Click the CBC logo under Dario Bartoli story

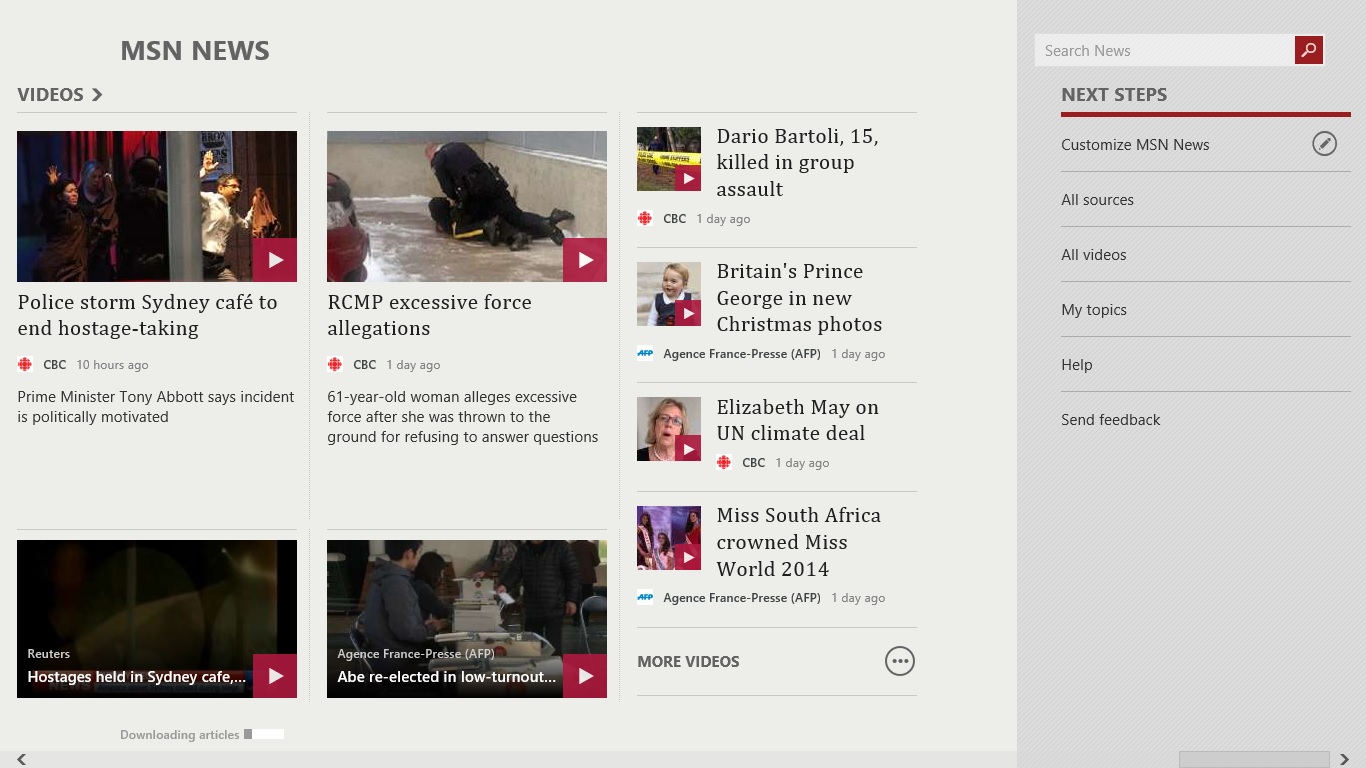pos(645,219)
